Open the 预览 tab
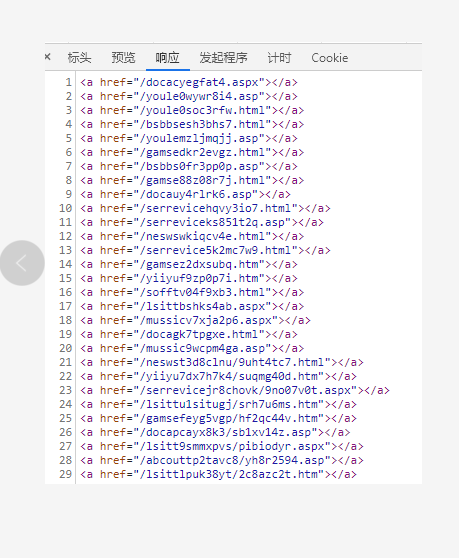 [x=123, y=58]
